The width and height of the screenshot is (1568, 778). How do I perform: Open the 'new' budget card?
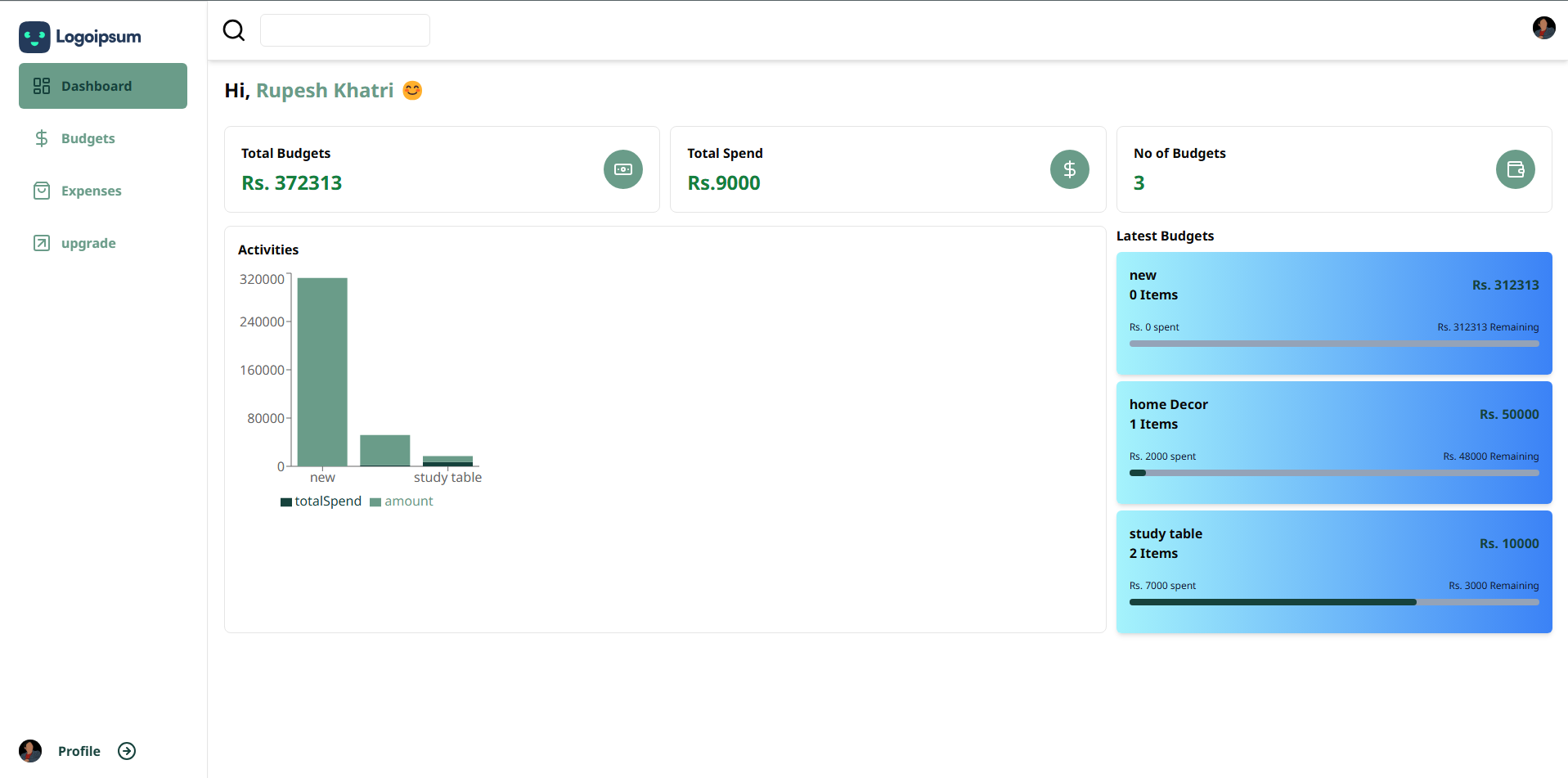pyautogui.click(x=1334, y=313)
